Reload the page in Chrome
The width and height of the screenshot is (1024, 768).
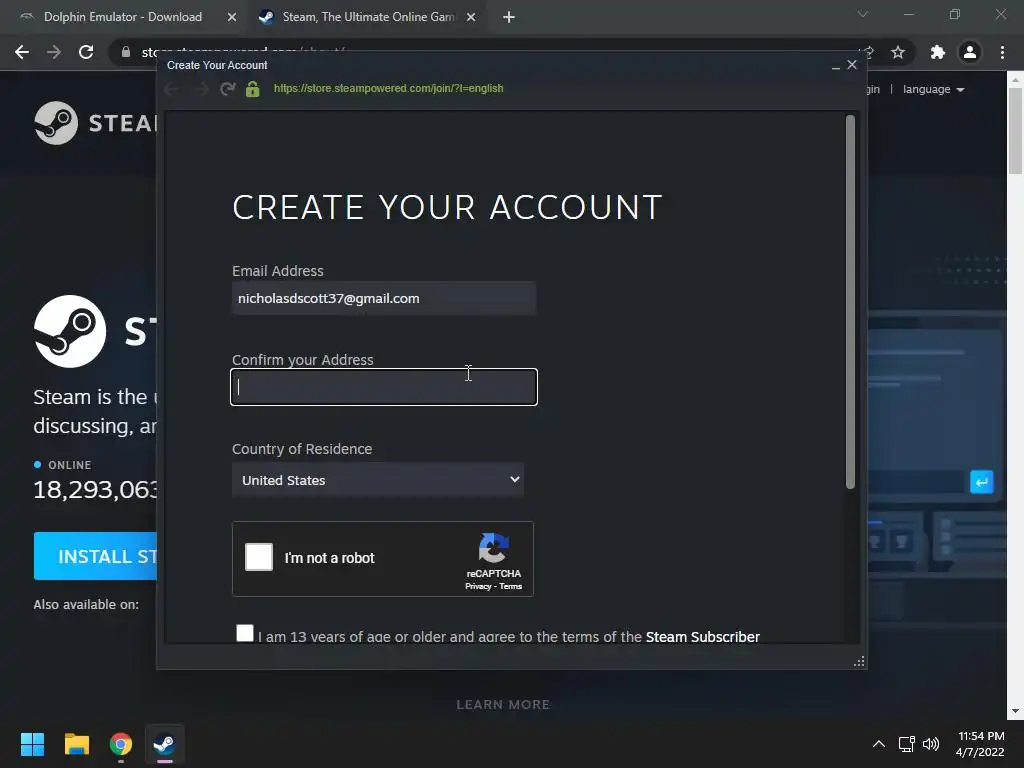pyautogui.click(x=86, y=52)
